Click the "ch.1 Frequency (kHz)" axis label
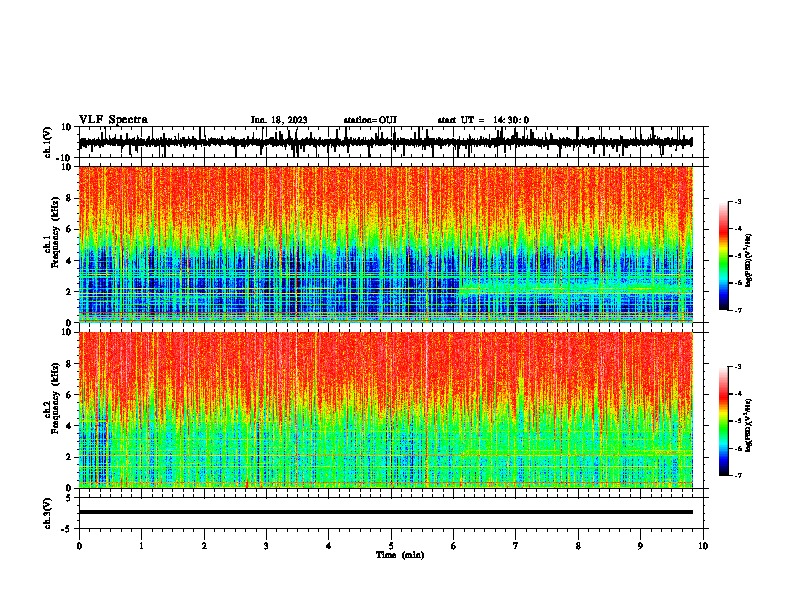This screenshot has width=792, height=612. point(52,233)
